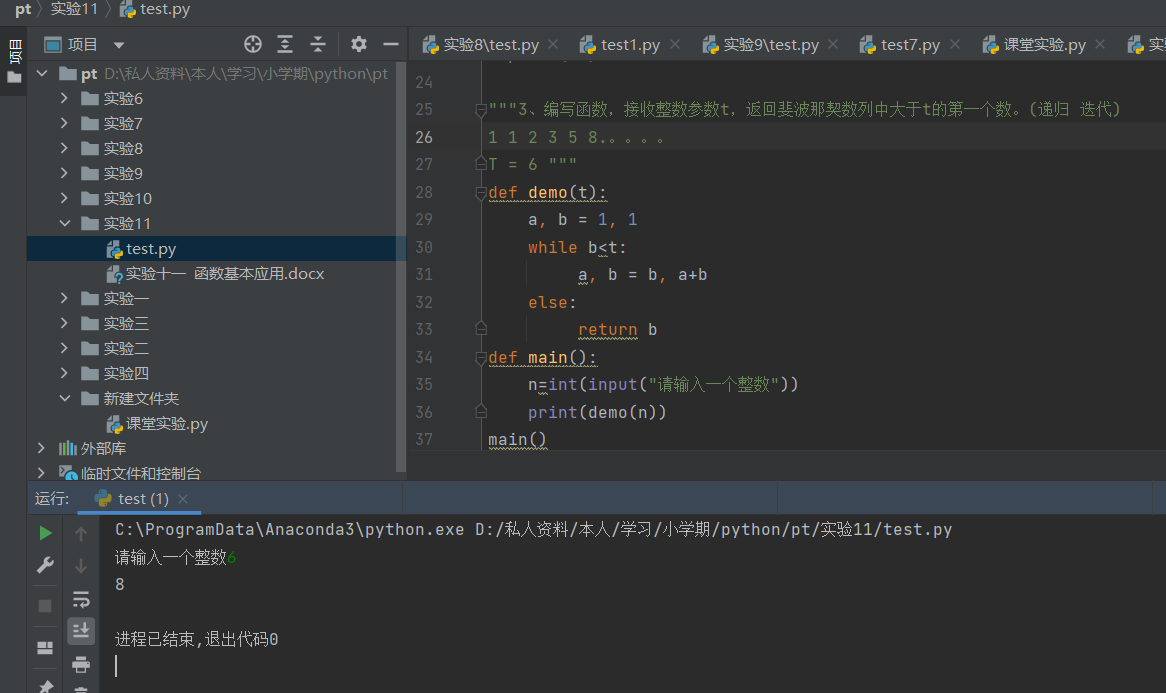Screen dimensions: 1166x693
Task: Collapse all items in project tree
Action: point(318,45)
